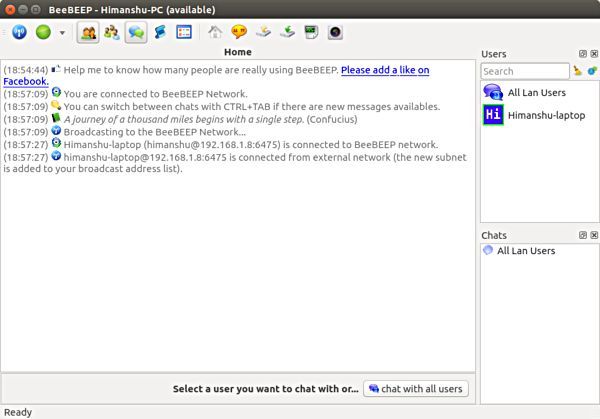Click the blue network broadcast antenna icon

coord(19,32)
